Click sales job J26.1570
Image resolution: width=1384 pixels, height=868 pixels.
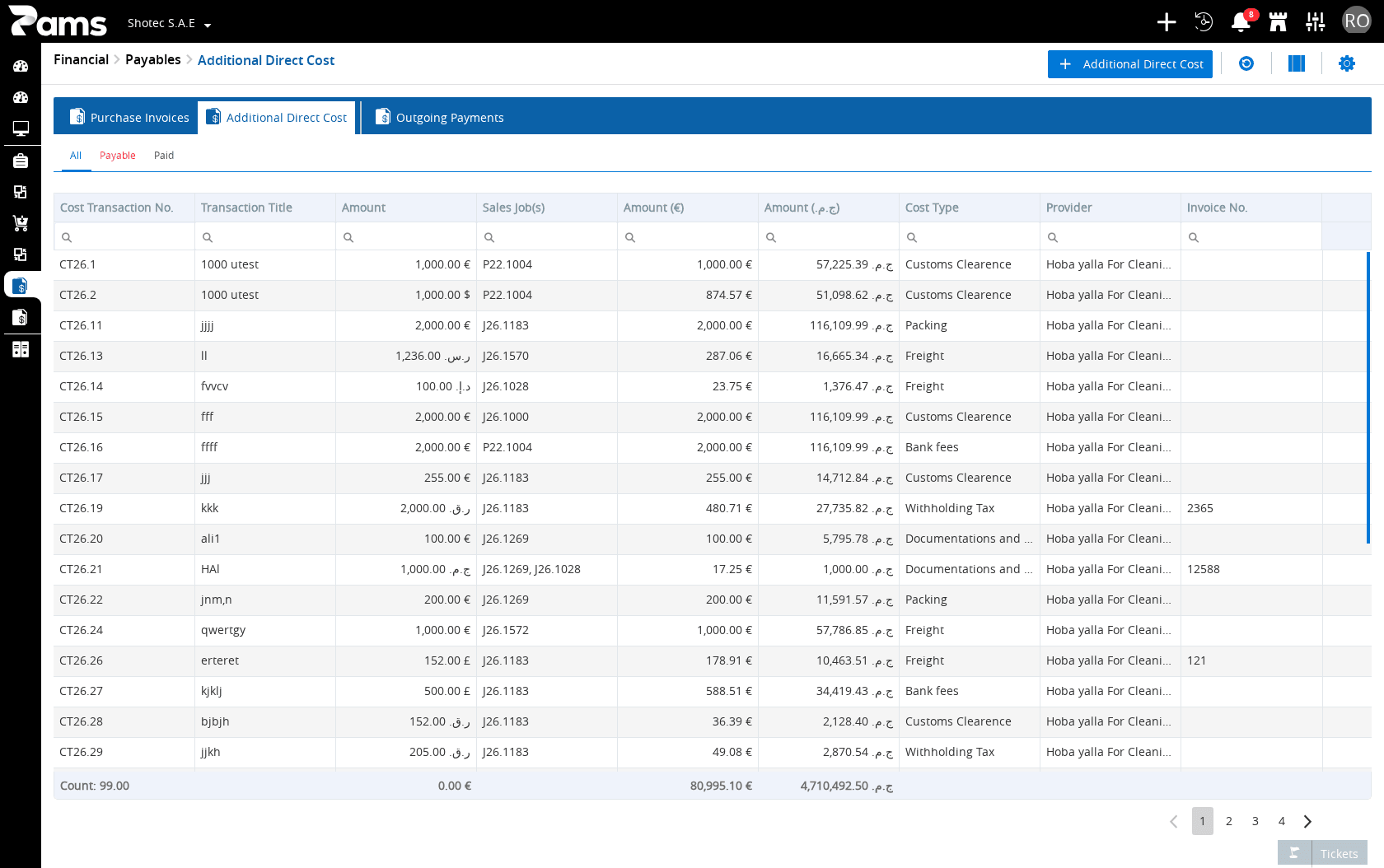pyautogui.click(x=506, y=356)
